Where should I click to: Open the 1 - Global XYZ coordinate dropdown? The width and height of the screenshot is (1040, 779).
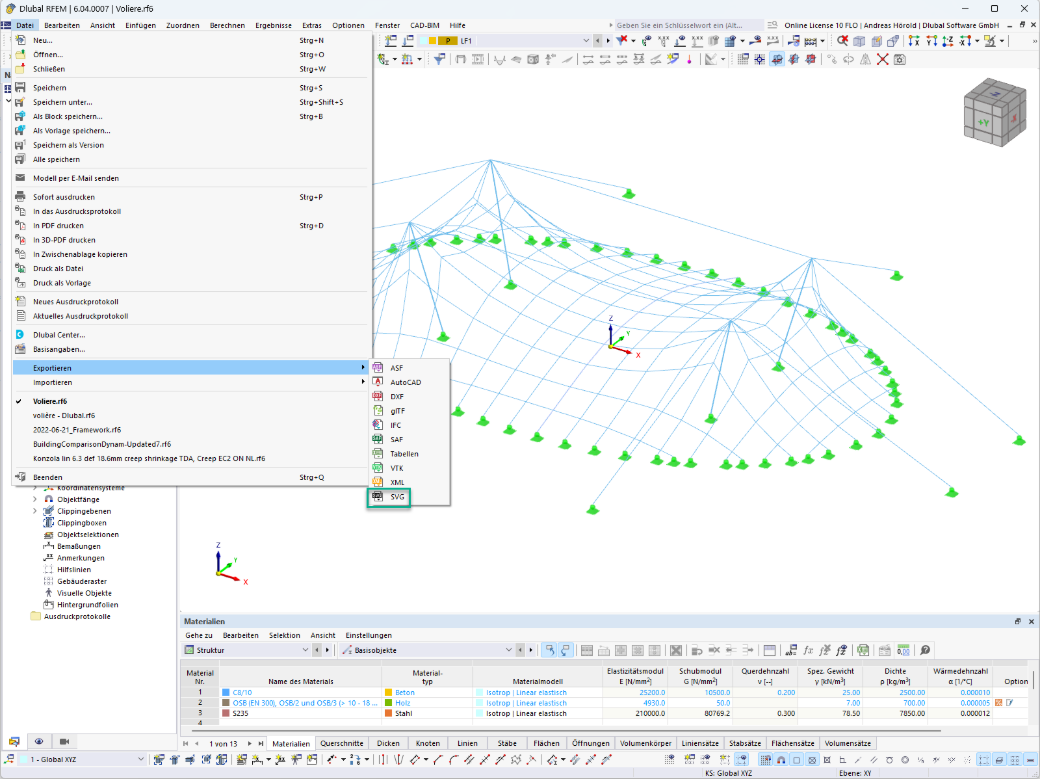pos(82,760)
